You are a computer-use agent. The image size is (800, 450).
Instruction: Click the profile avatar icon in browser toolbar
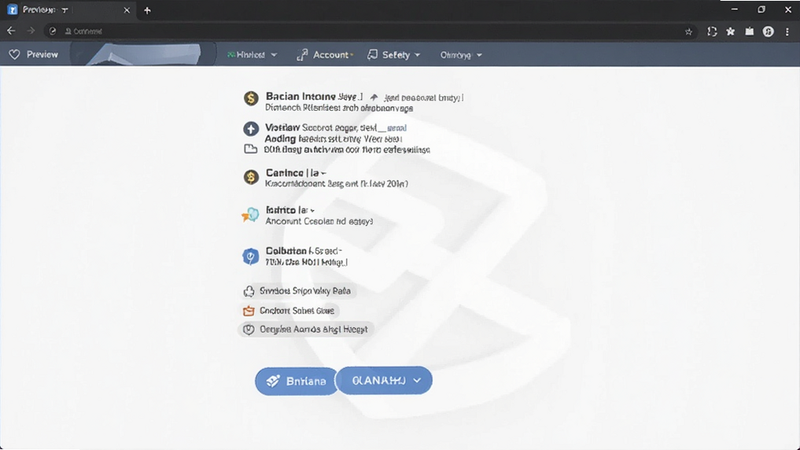click(768, 32)
